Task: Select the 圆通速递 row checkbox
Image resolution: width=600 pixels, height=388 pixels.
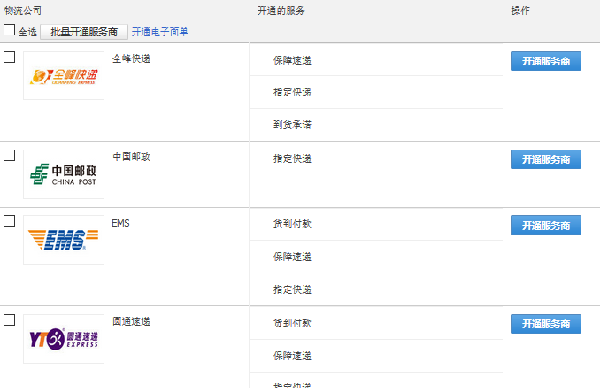Action: [x=9, y=320]
